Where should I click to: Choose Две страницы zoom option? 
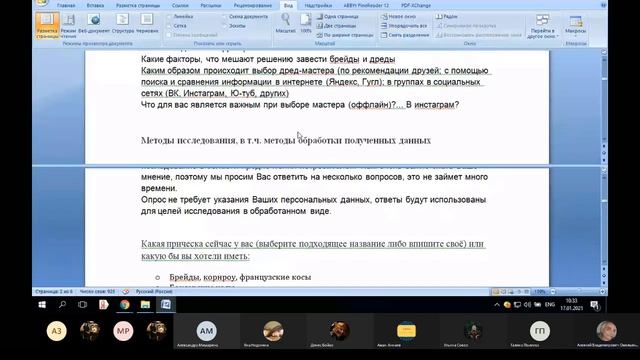(x=336, y=26)
